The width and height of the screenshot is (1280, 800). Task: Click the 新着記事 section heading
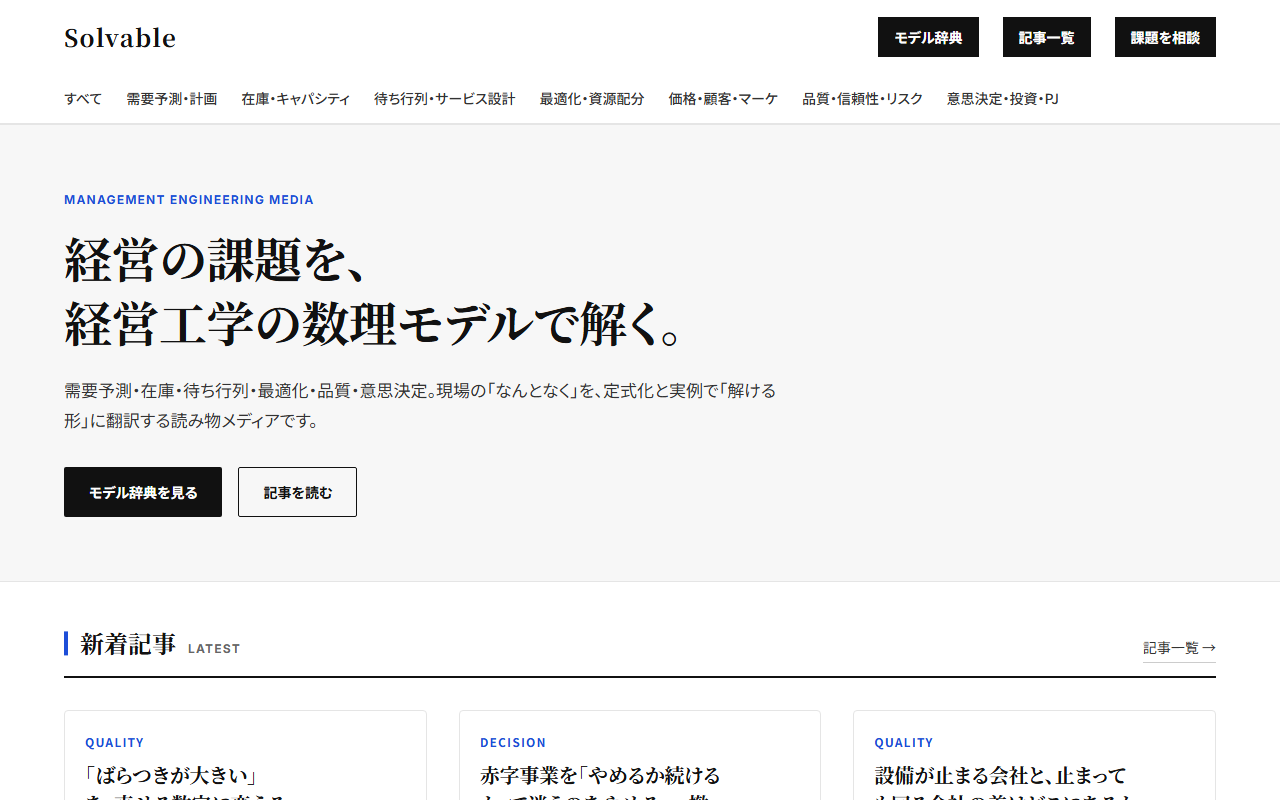point(128,644)
